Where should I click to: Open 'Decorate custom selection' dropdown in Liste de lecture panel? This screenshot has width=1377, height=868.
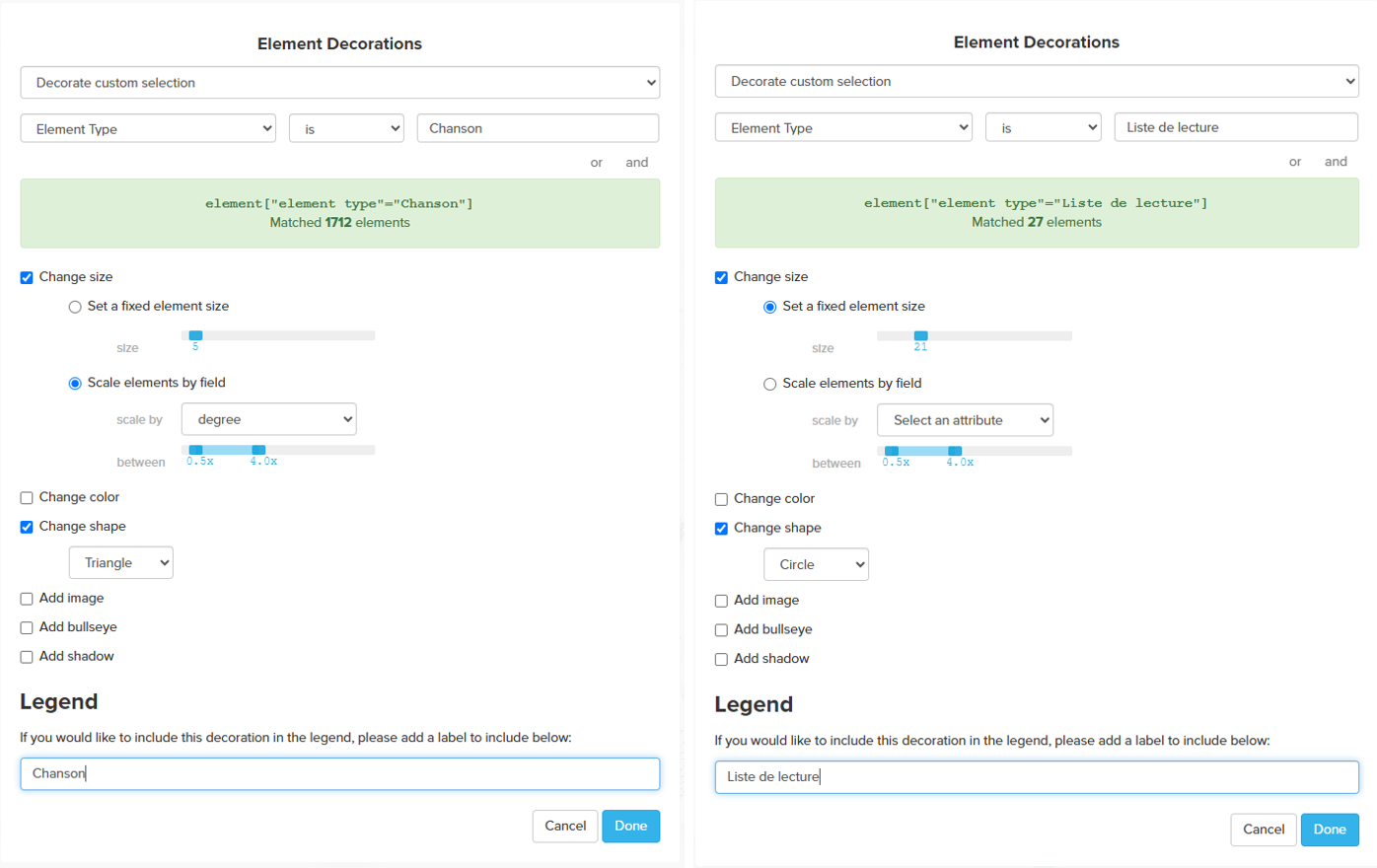click(x=1037, y=81)
